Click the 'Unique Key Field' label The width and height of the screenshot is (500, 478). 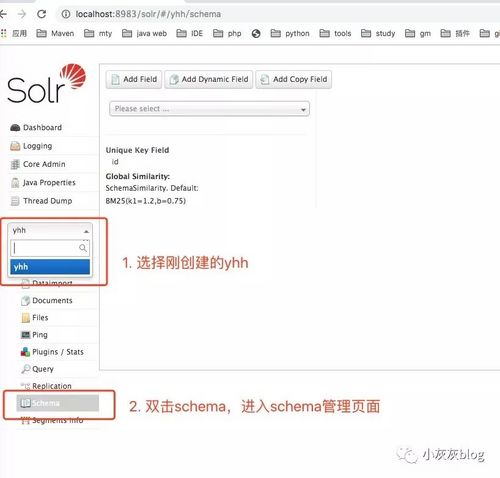tap(137, 150)
